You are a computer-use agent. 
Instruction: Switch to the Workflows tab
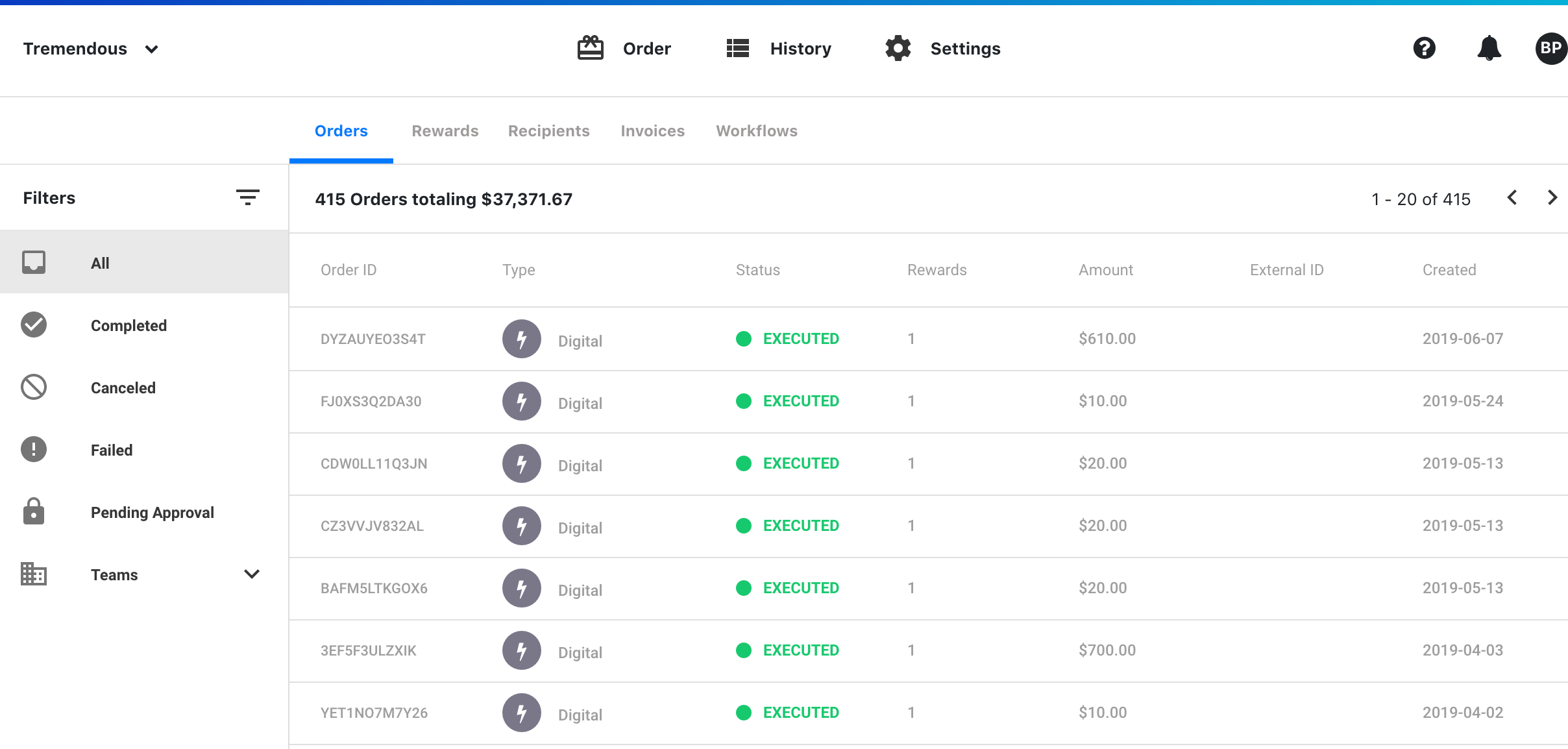click(757, 131)
